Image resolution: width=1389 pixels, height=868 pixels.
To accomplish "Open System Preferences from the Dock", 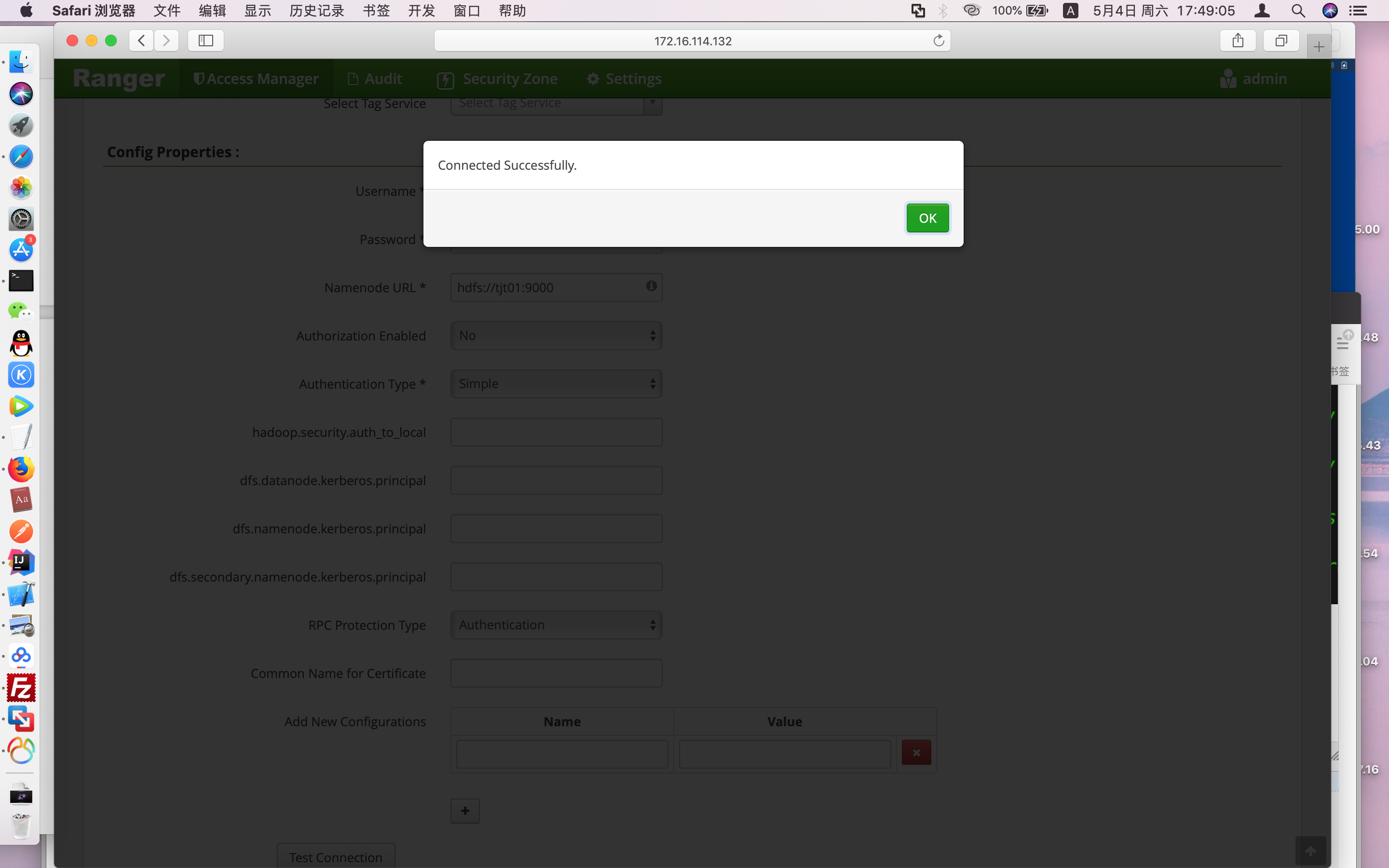I will coord(21,219).
